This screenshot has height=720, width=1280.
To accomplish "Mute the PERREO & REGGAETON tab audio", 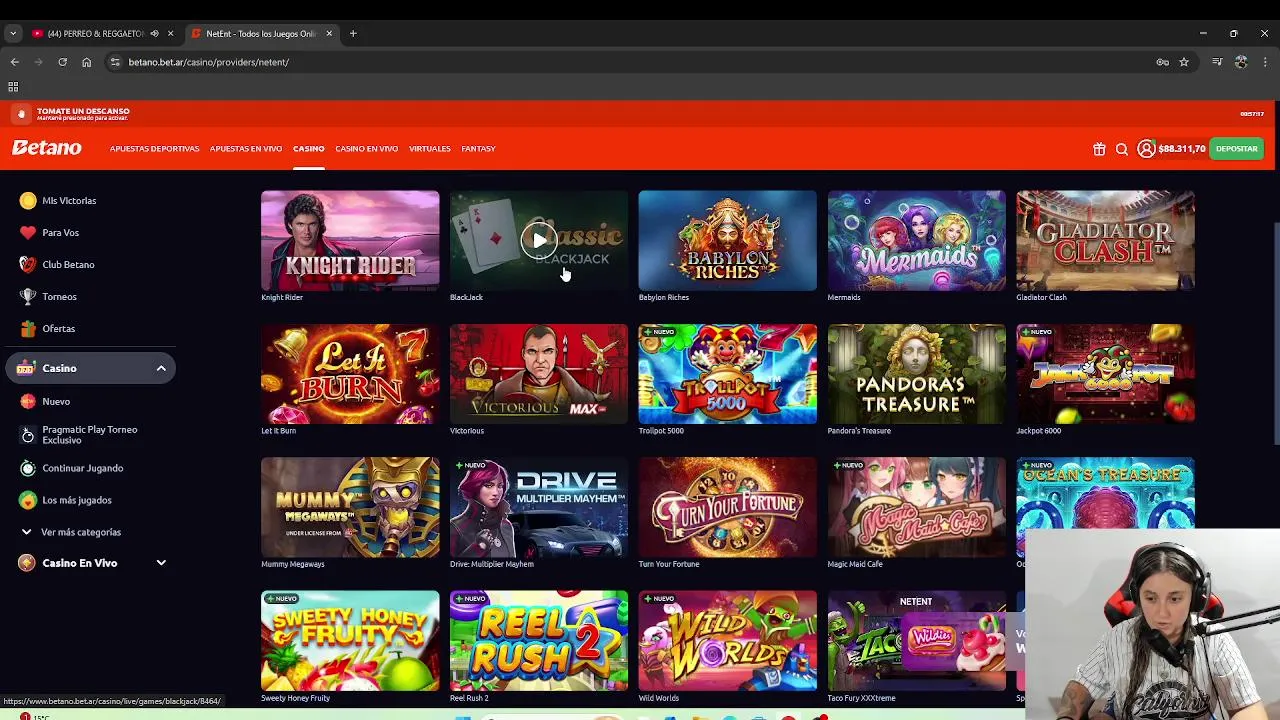I will 154,34.
